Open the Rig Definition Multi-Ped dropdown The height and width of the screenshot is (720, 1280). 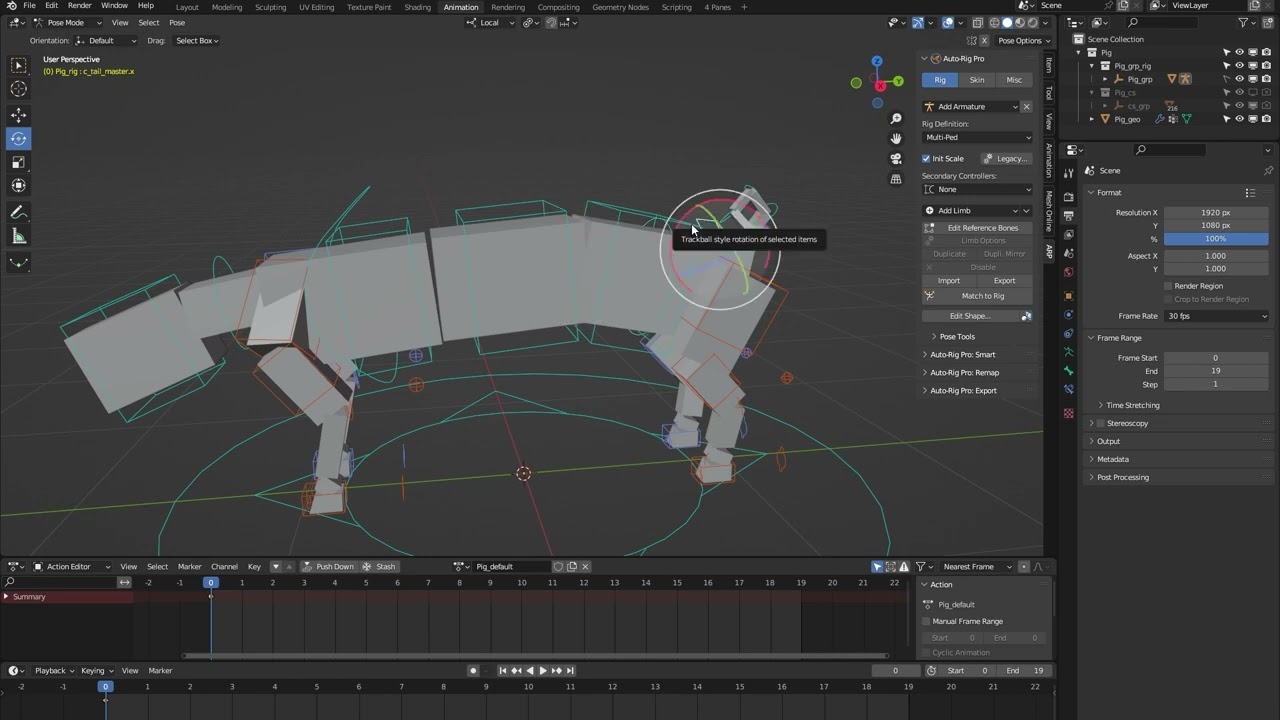coord(977,137)
